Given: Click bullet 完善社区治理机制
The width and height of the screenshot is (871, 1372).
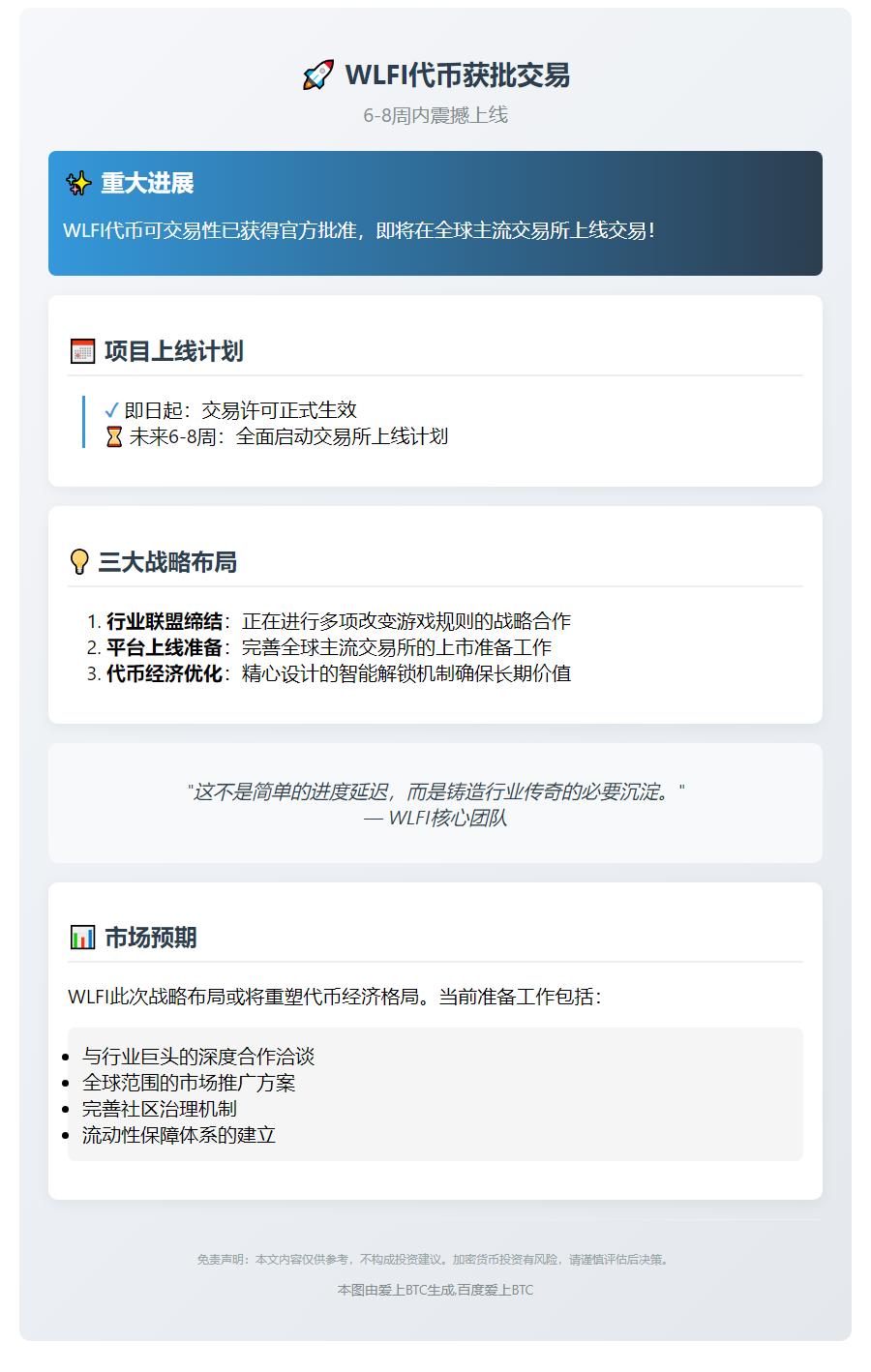Looking at the screenshot, I should [160, 1109].
